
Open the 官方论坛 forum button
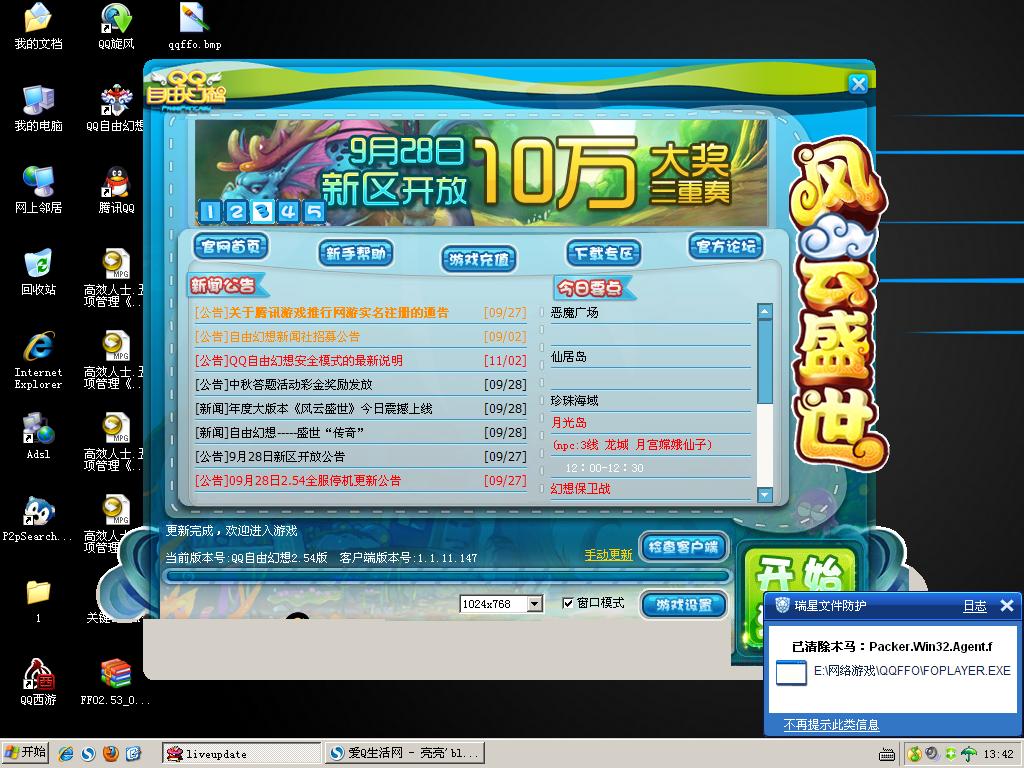click(x=726, y=246)
